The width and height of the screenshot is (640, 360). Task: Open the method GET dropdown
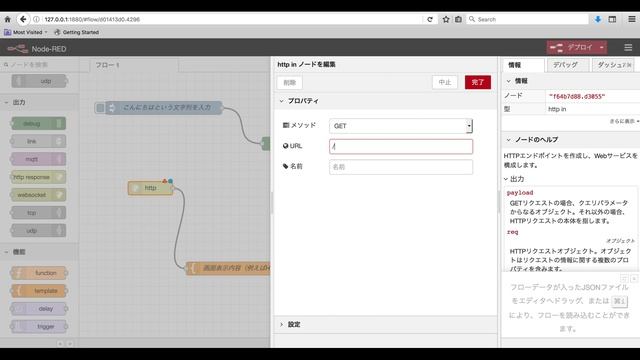pos(401,126)
